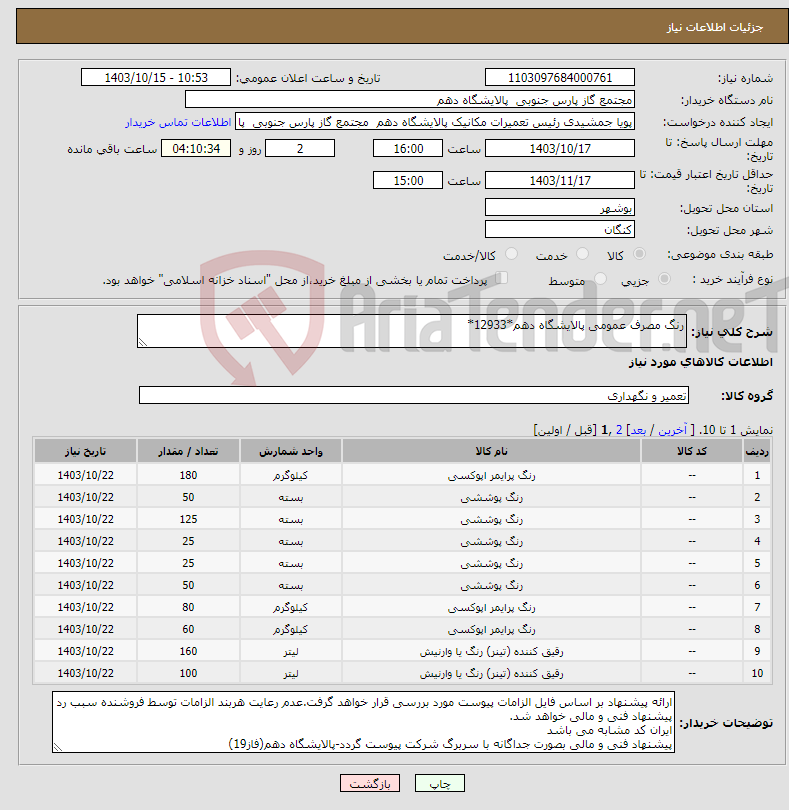Click the buyer organization name field

click(410, 100)
